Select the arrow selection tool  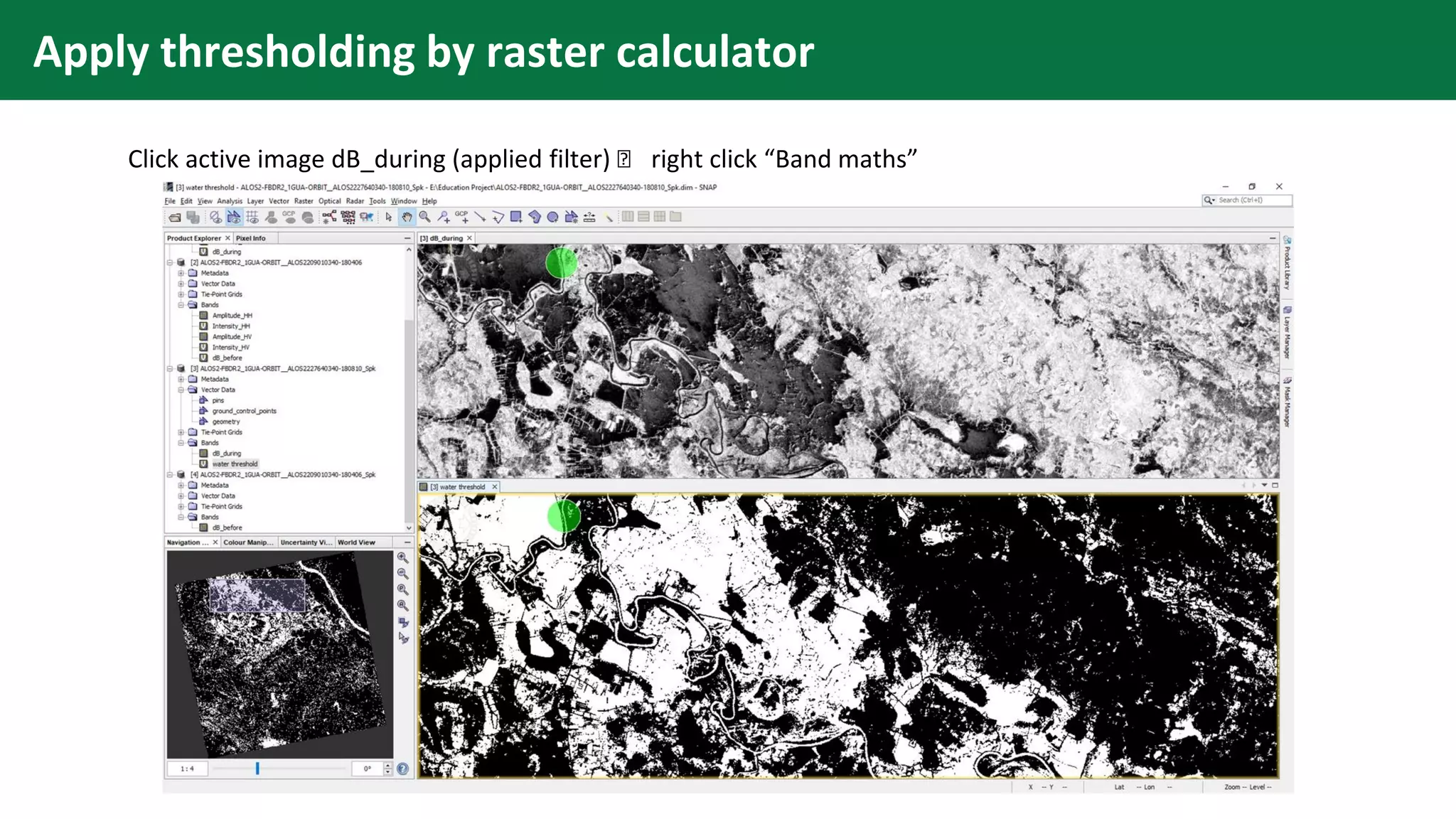coord(389,218)
